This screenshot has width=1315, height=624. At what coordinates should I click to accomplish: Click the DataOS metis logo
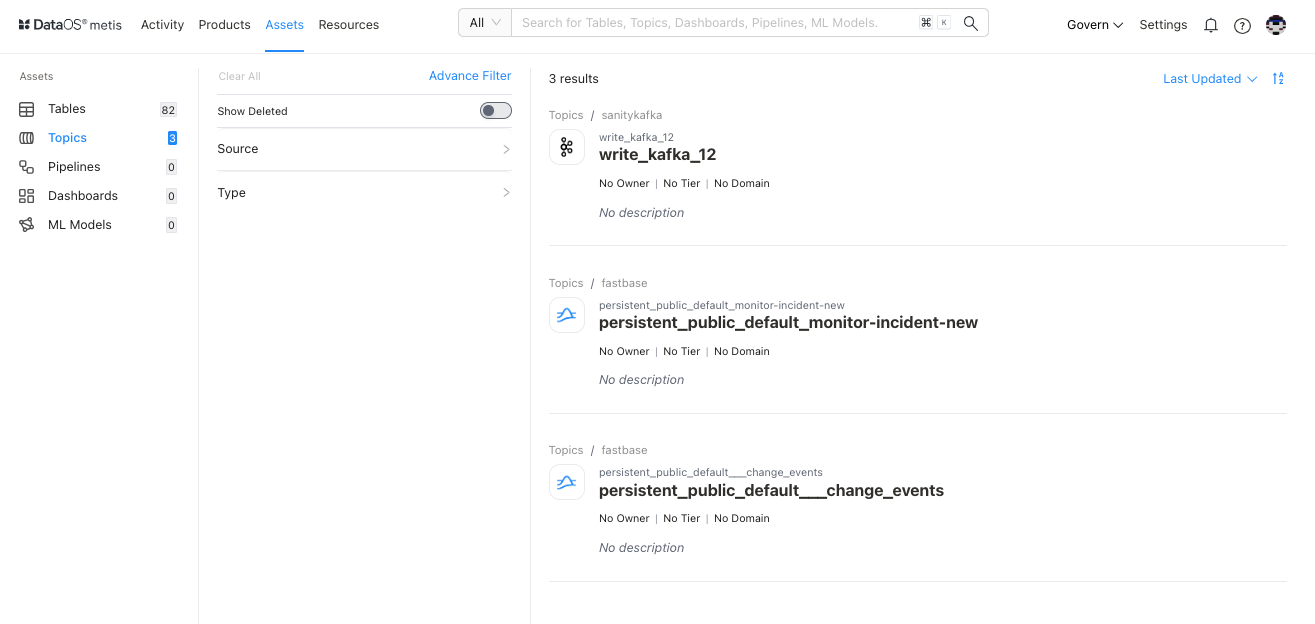coord(70,25)
